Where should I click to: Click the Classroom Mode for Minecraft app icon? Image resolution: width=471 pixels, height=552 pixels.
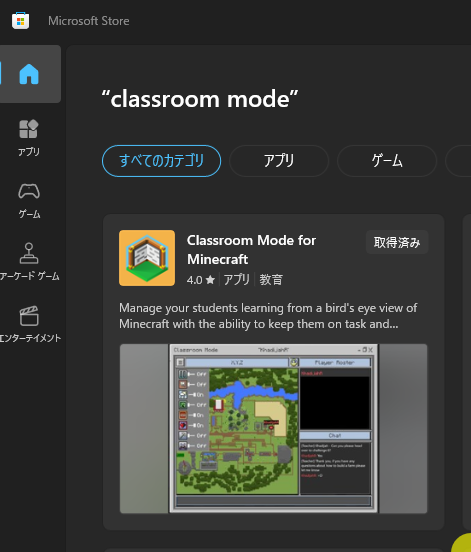(x=147, y=258)
